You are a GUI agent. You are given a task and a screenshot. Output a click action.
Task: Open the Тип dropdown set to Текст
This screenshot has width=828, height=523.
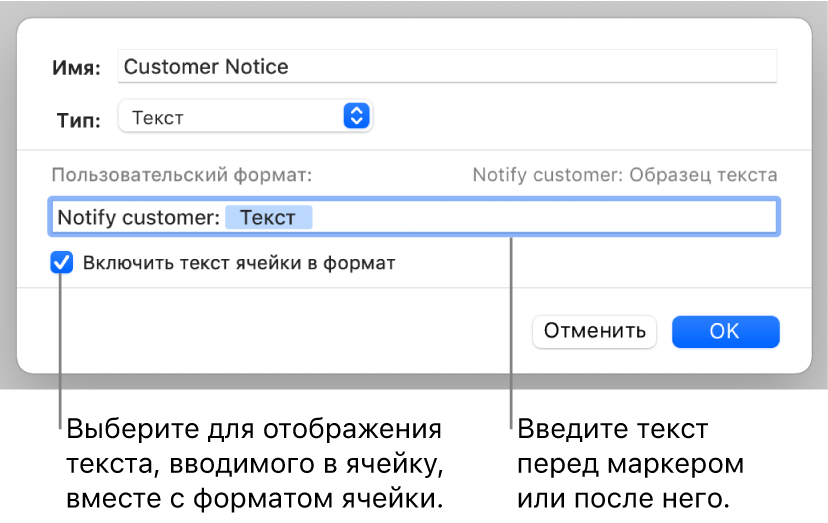tap(245, 117)
